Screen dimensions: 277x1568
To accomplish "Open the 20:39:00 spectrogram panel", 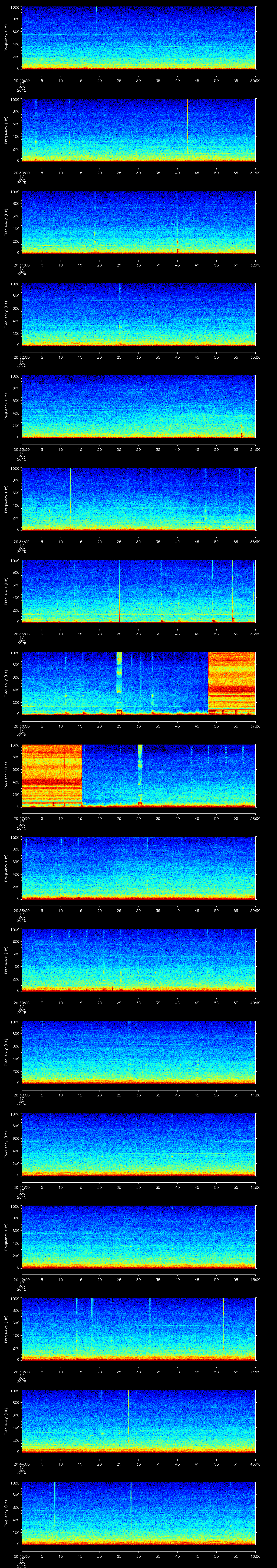I will pyautogui.click(x=138, y=960).
